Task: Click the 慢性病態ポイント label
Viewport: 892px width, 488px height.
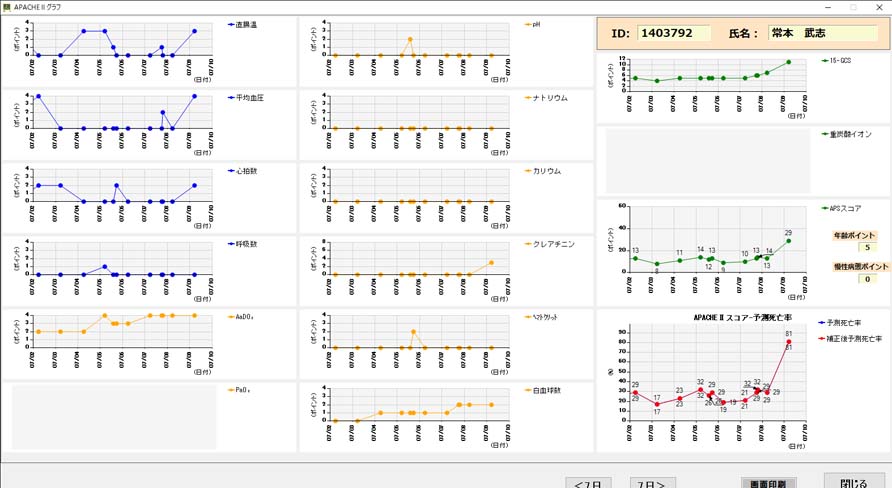Action: (x=861, y=266)
